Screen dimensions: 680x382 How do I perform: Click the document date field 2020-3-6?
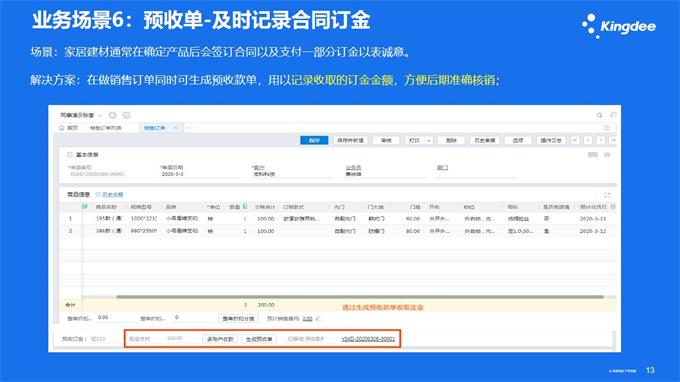coord(201,174)
